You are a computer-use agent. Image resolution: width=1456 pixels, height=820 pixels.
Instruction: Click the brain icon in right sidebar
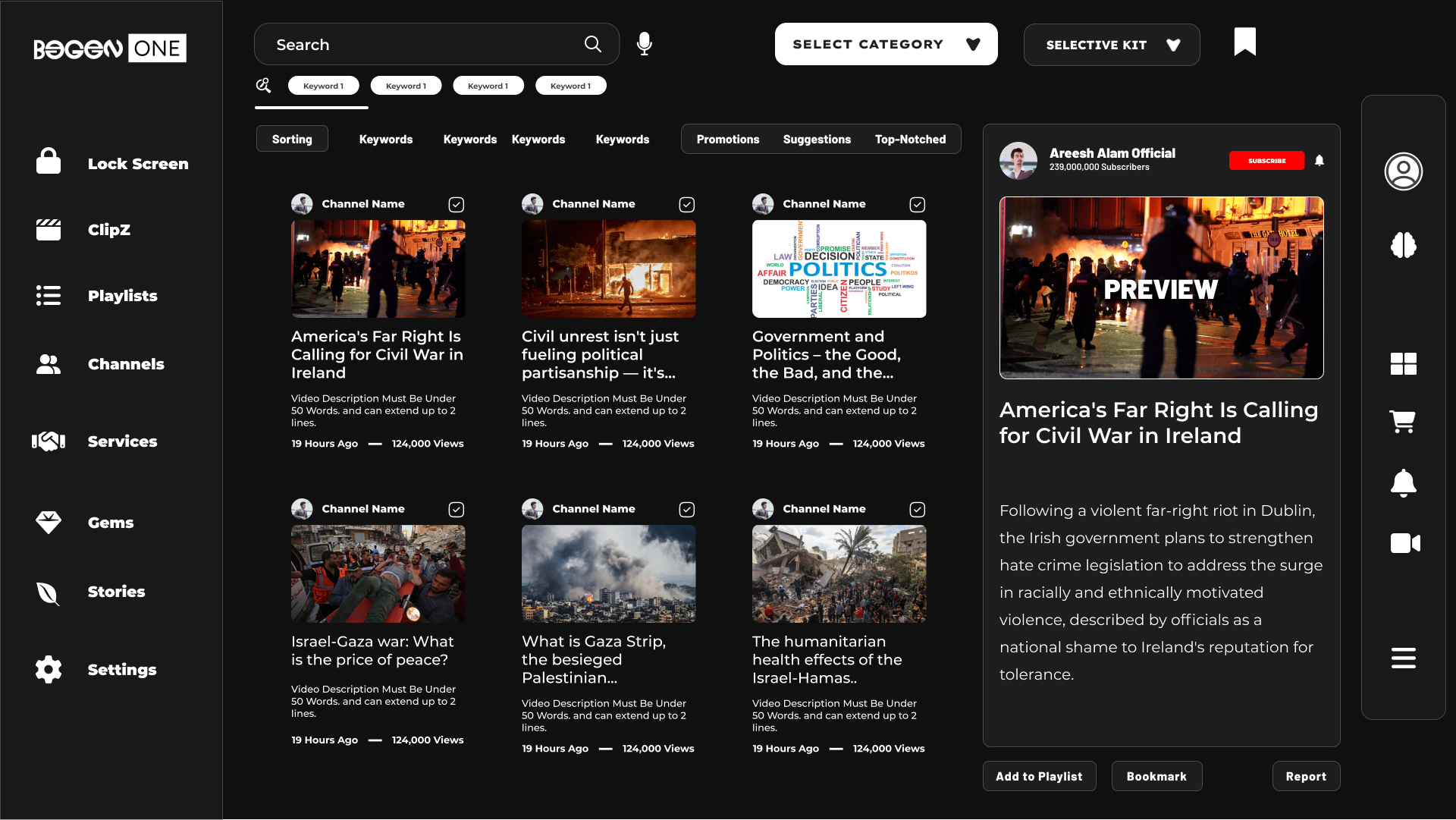(1403, 245)
